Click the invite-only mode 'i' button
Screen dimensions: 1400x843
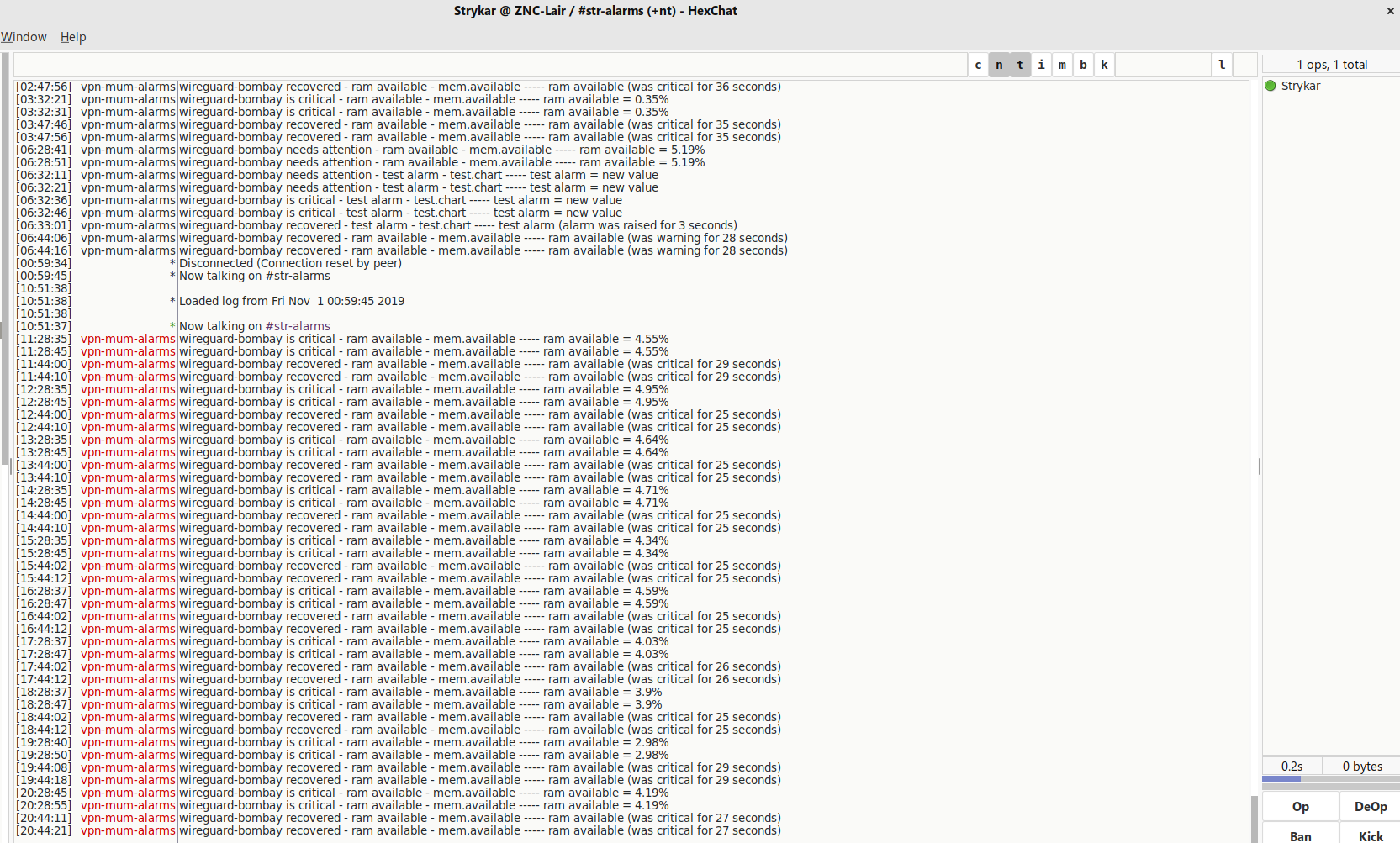(x=1042, y=65)
